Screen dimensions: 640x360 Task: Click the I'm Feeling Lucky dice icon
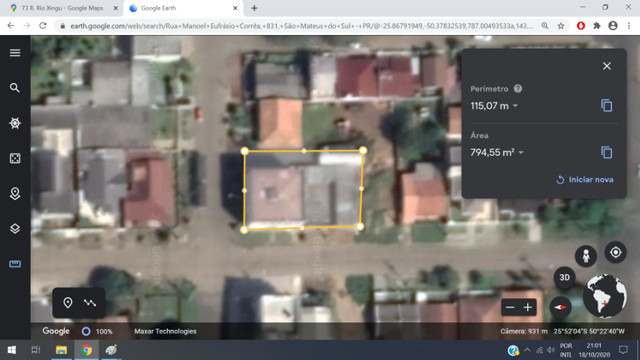point(15,158)
